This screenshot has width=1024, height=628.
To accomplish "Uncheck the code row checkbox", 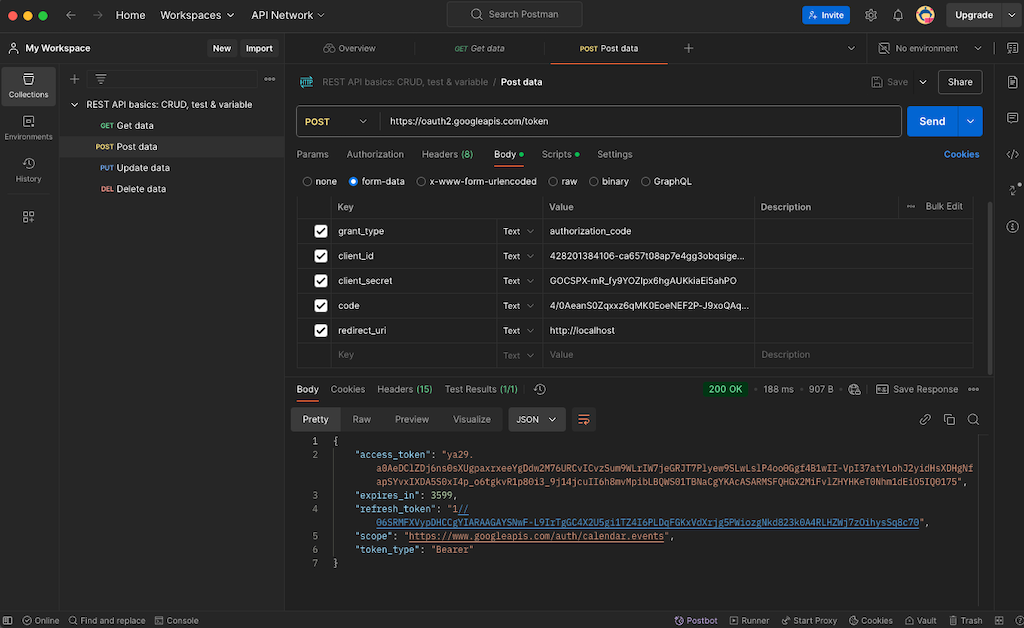I will [x=321, y=306].
